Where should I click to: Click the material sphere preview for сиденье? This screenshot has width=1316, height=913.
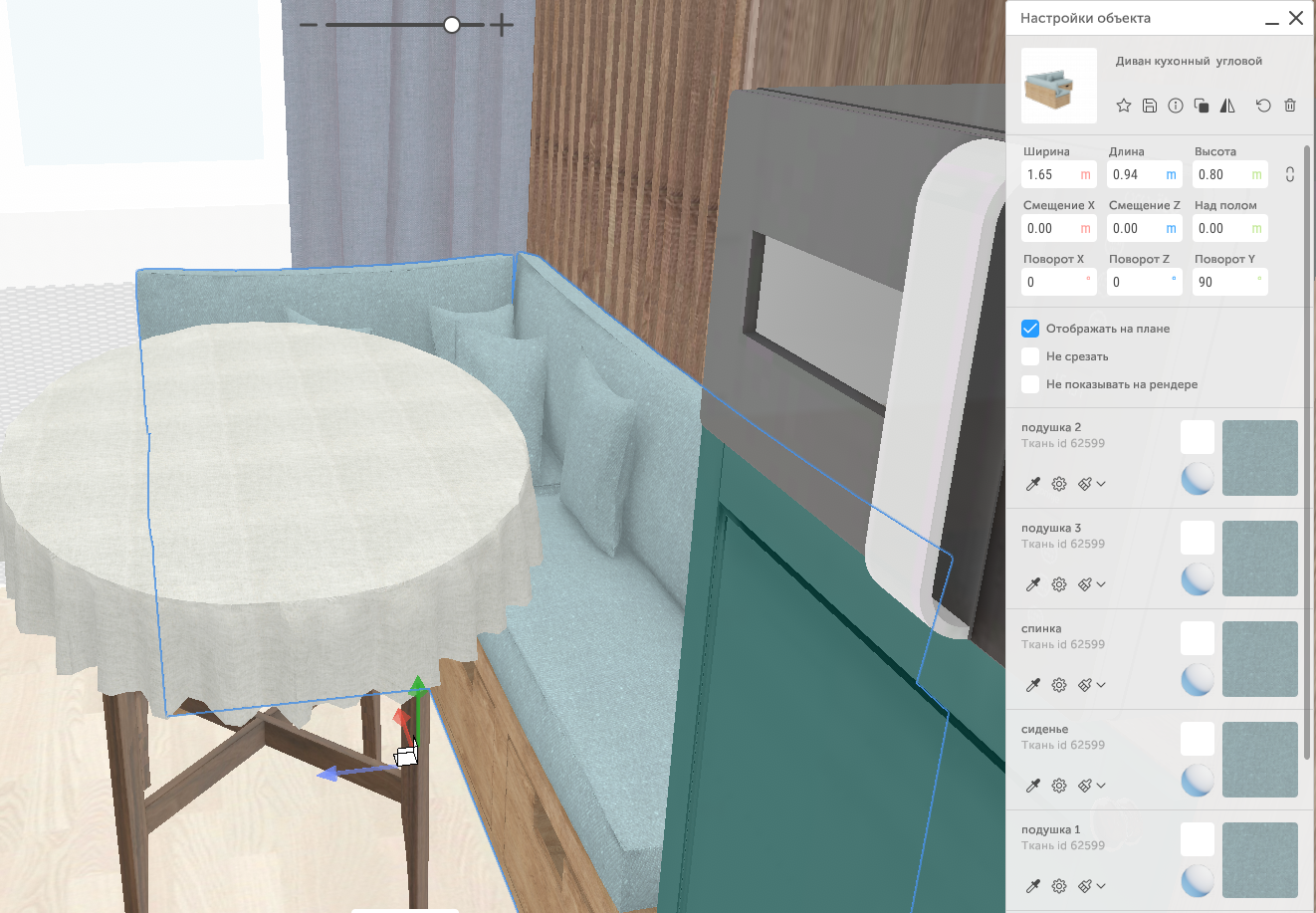(1198, 781)
